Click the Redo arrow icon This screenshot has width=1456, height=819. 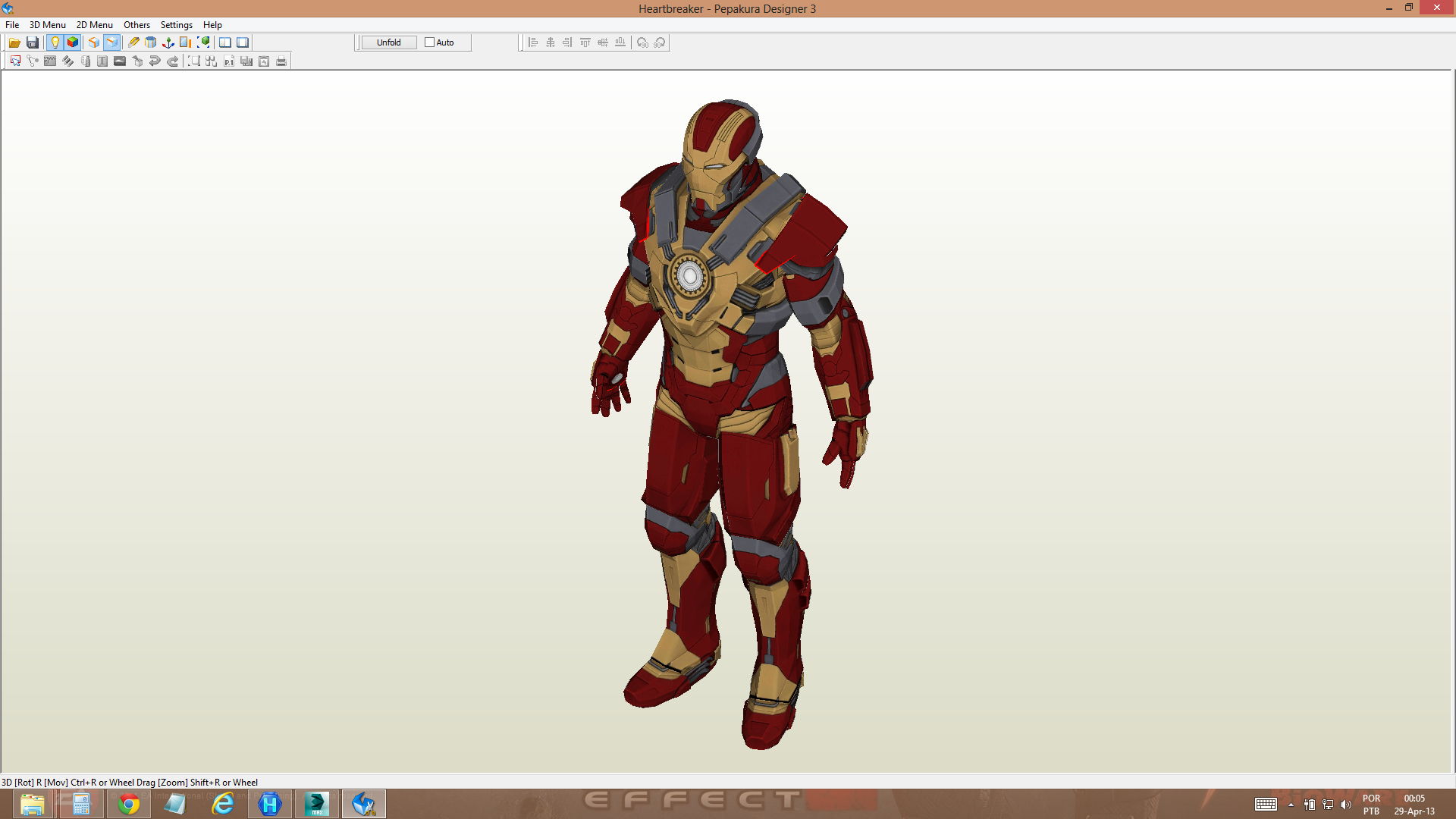tap(172, 61)
